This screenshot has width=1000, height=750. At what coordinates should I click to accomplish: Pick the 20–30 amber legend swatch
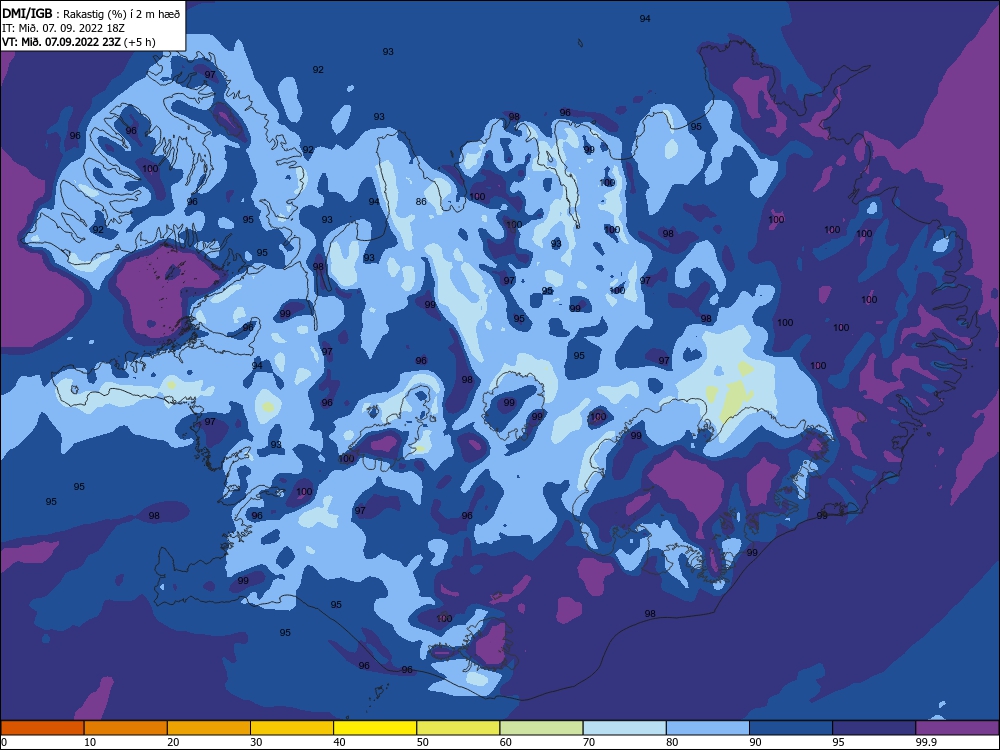tap(209, 728)
